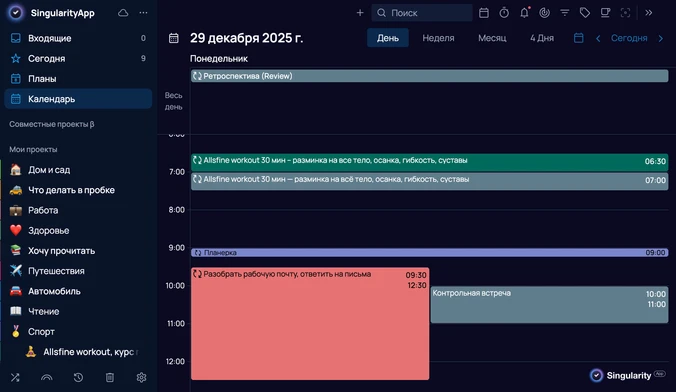Viewport: 676px width, 392px height.
Task: Open Входящие in the sidebar
Action: [78, 38]
